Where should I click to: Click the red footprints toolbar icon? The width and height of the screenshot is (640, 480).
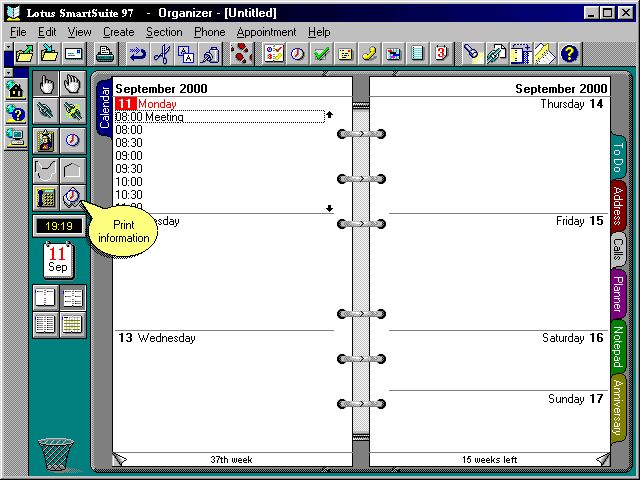pos(241,54)
